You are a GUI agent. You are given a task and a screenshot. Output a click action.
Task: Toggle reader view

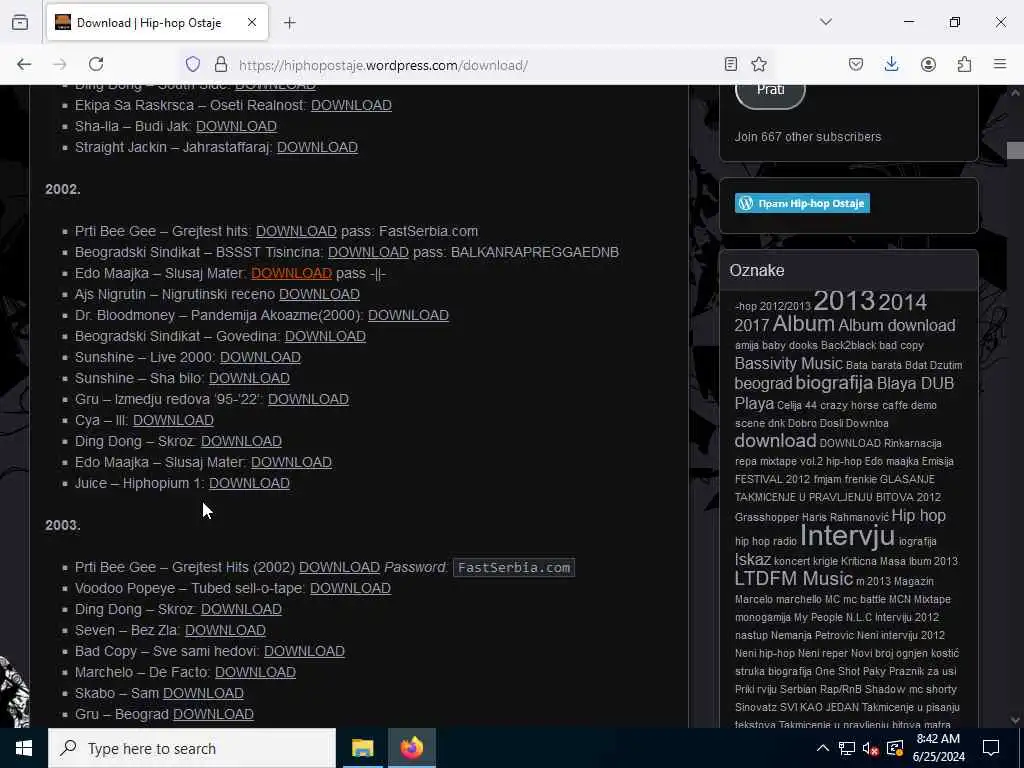coord(731,64)
